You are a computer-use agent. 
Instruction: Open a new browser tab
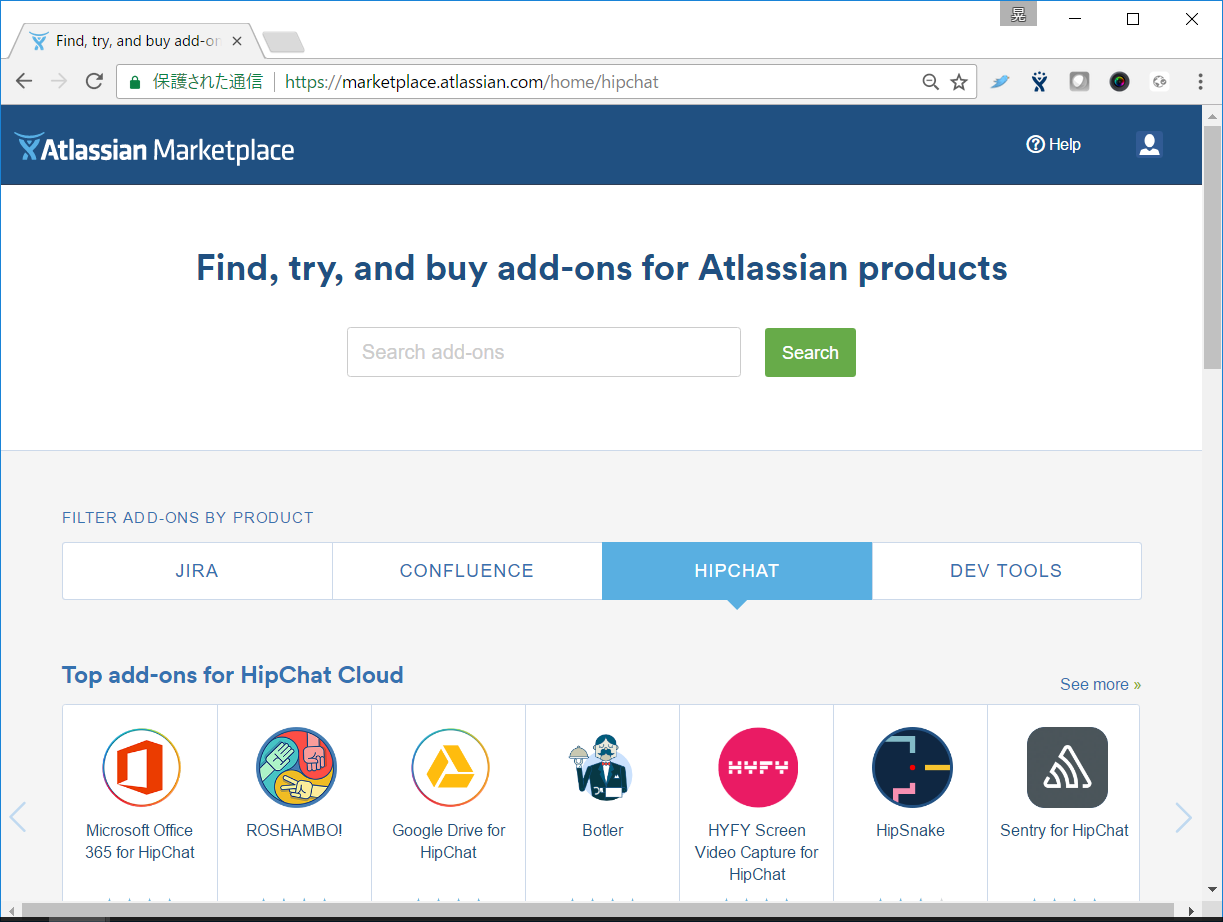coord(283,42)
